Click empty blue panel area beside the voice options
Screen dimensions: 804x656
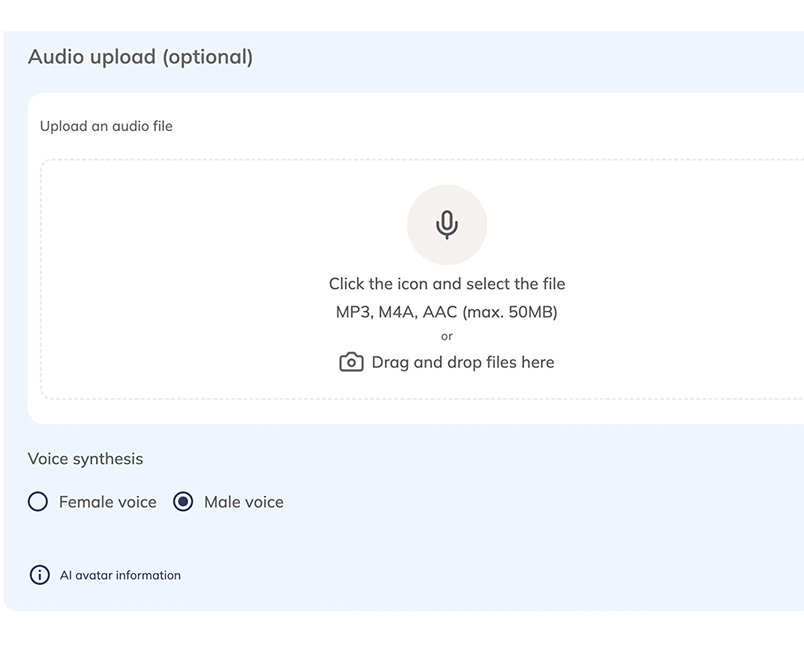coord(550,502)
